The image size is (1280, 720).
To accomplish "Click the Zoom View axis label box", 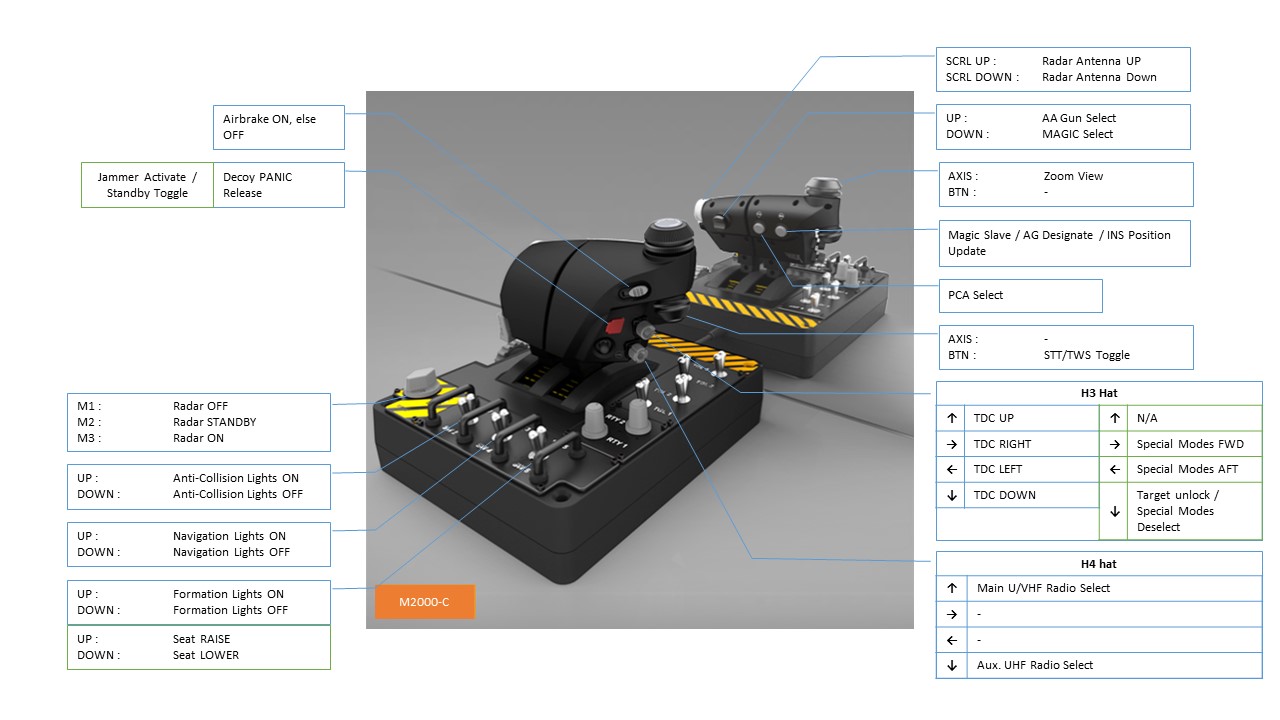I will 1065,184.
